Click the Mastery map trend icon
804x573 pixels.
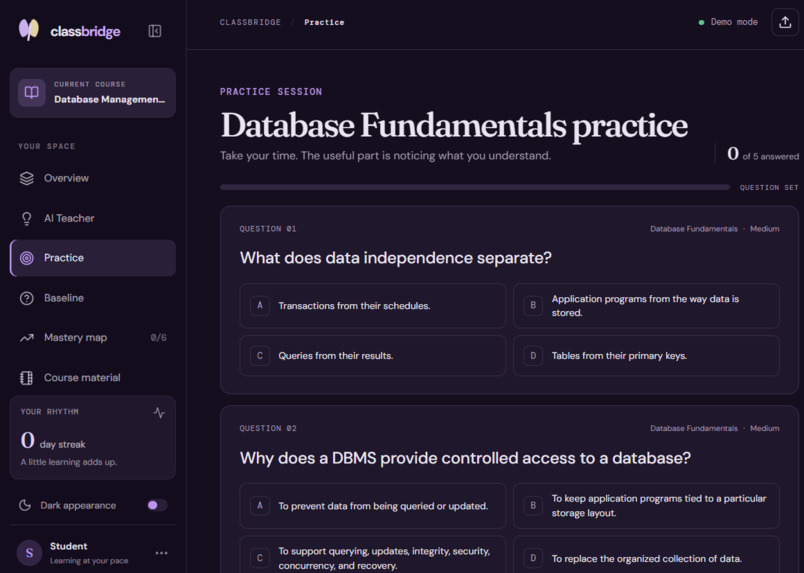coord(27,338)
